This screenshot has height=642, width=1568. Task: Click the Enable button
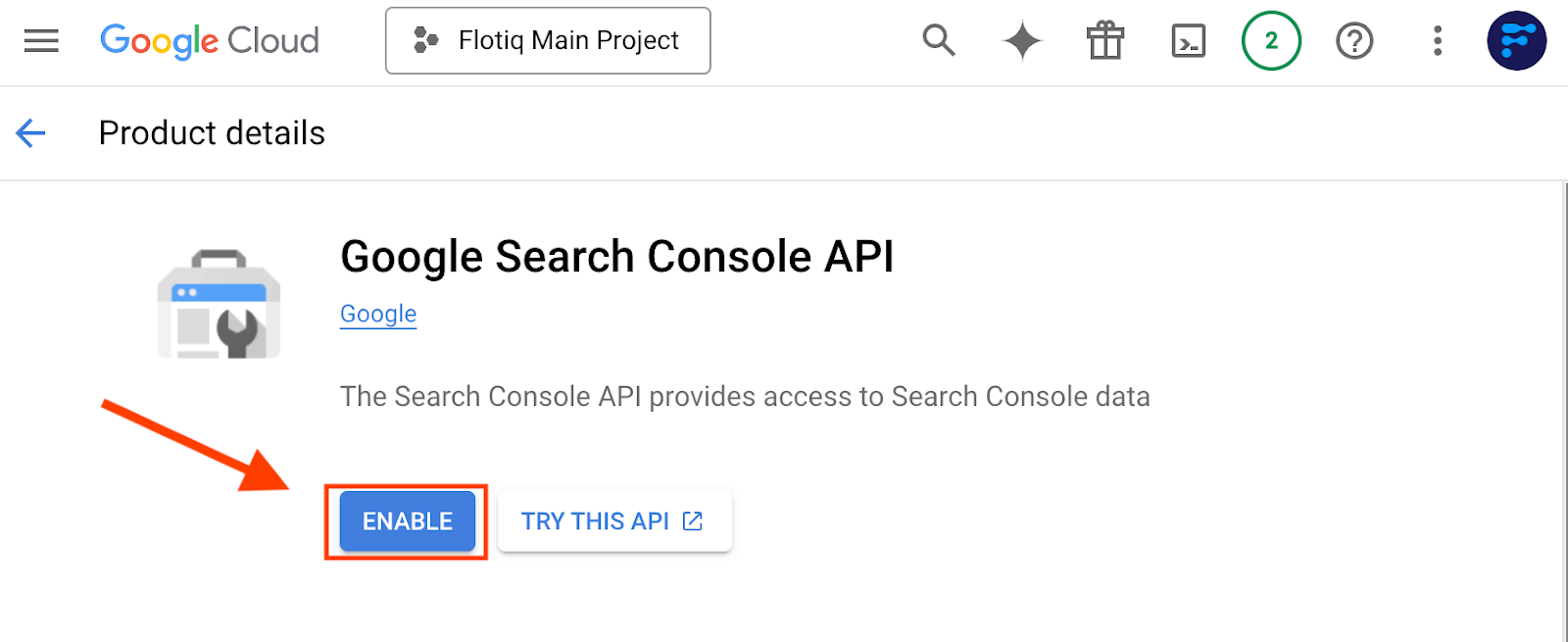click(x=408, y=521)
